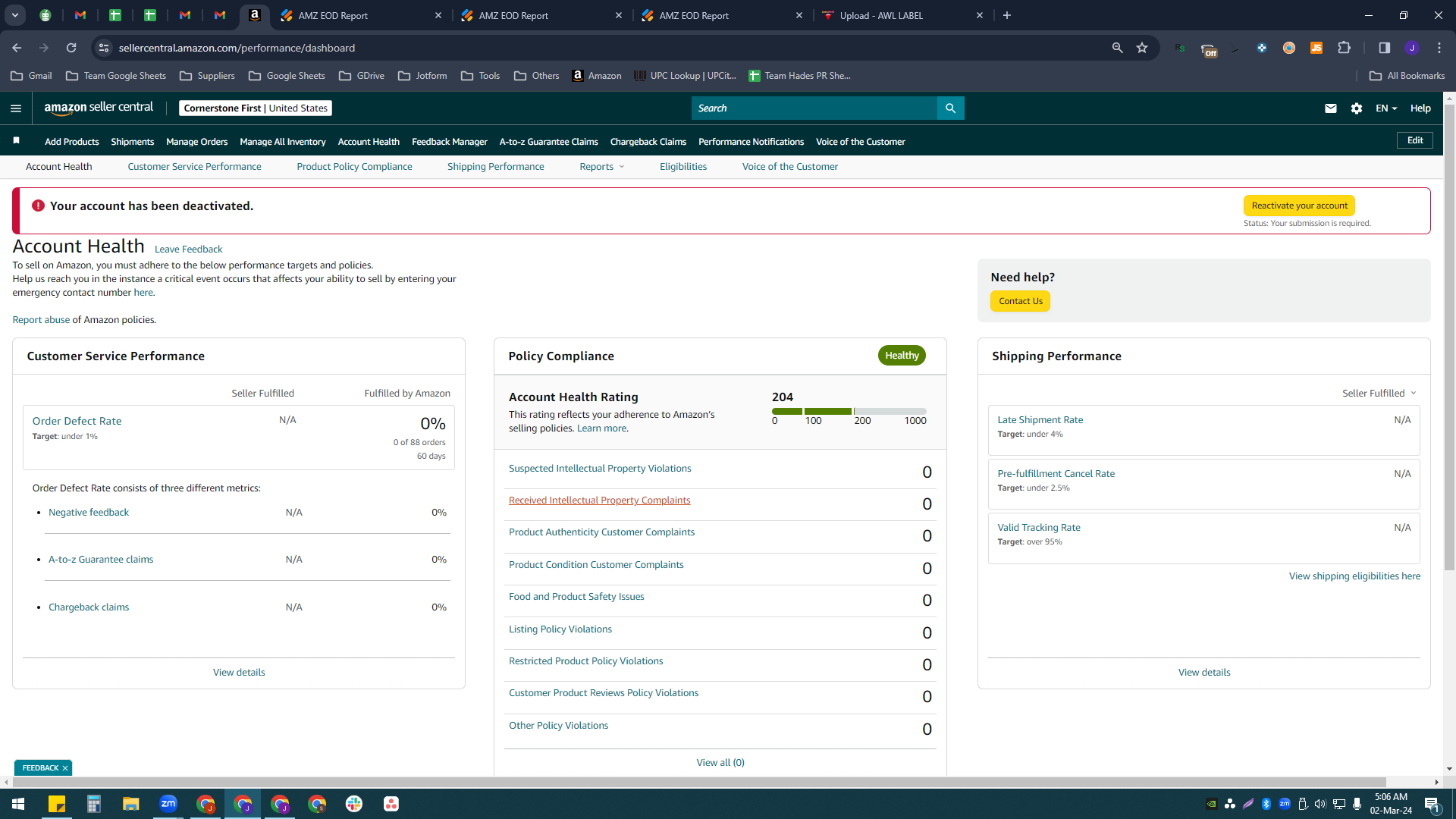Click the search magnifier button
1456x819 pixels.
click(950, 108)
